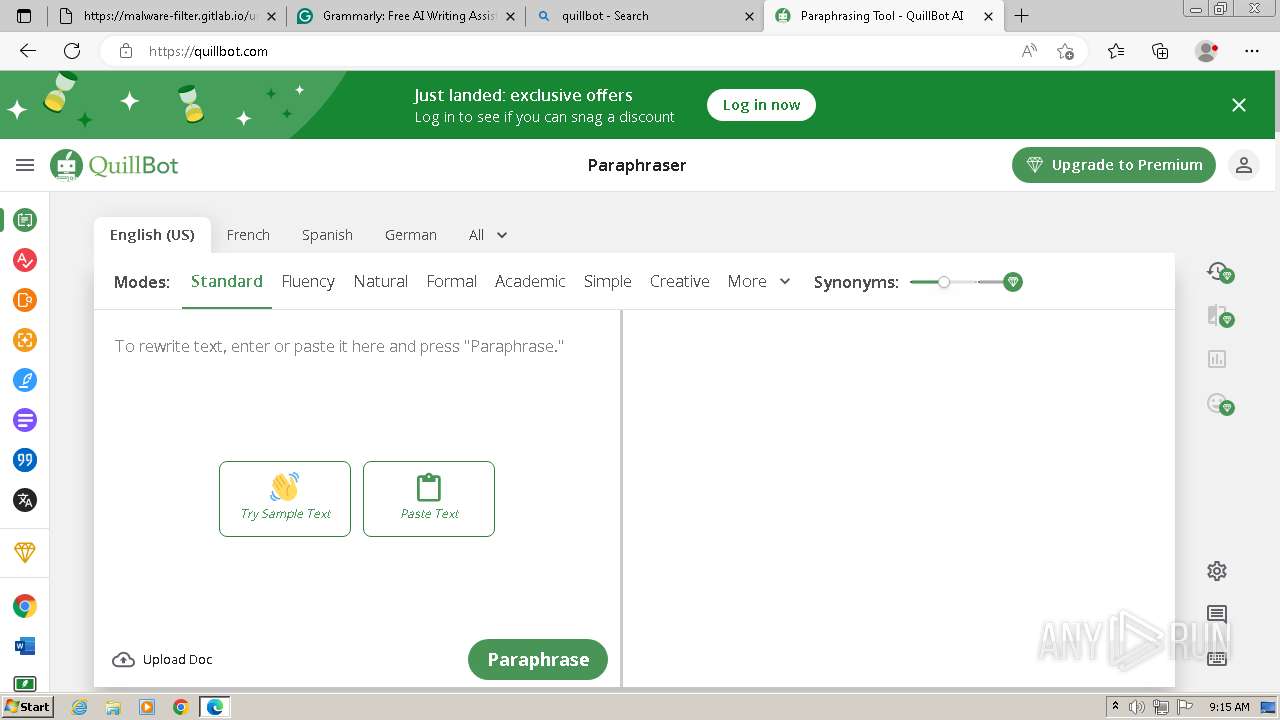The width and height of the screenshot is (1280, 720).
Task: Open the user account profile icon
Action: point(1244,165)
